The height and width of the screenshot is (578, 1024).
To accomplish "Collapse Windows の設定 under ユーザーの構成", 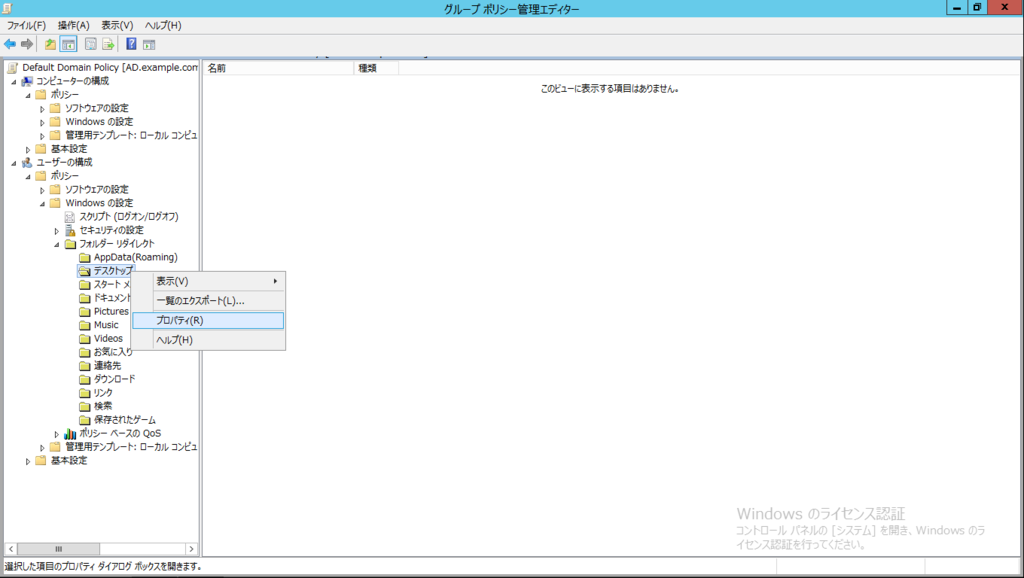I will (x=42, y=204).
